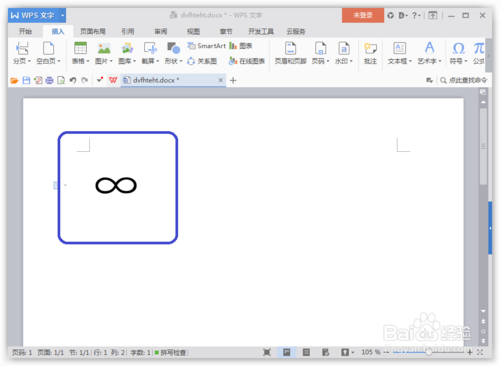The image size is (500, 366).
Task: Click the chart (图表) button
Action: coord(241,46)
